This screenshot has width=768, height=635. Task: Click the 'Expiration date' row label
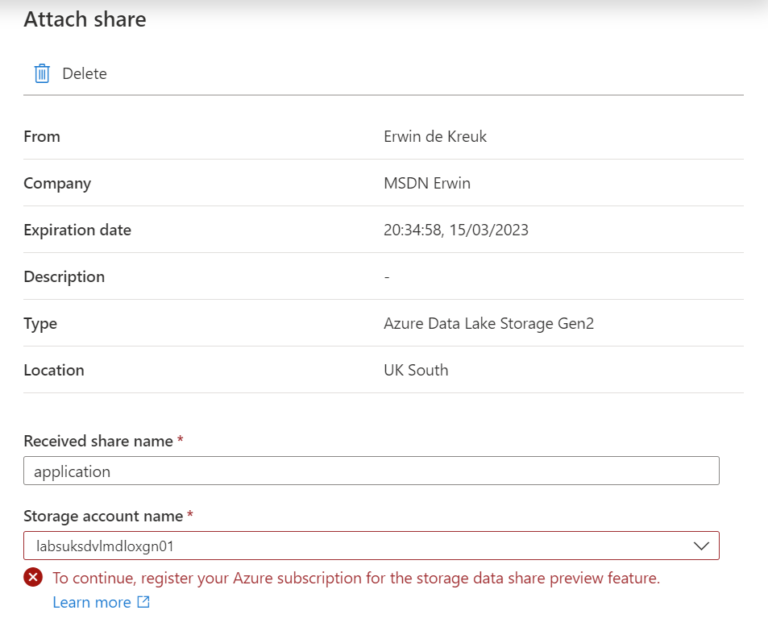pos(77,230)
